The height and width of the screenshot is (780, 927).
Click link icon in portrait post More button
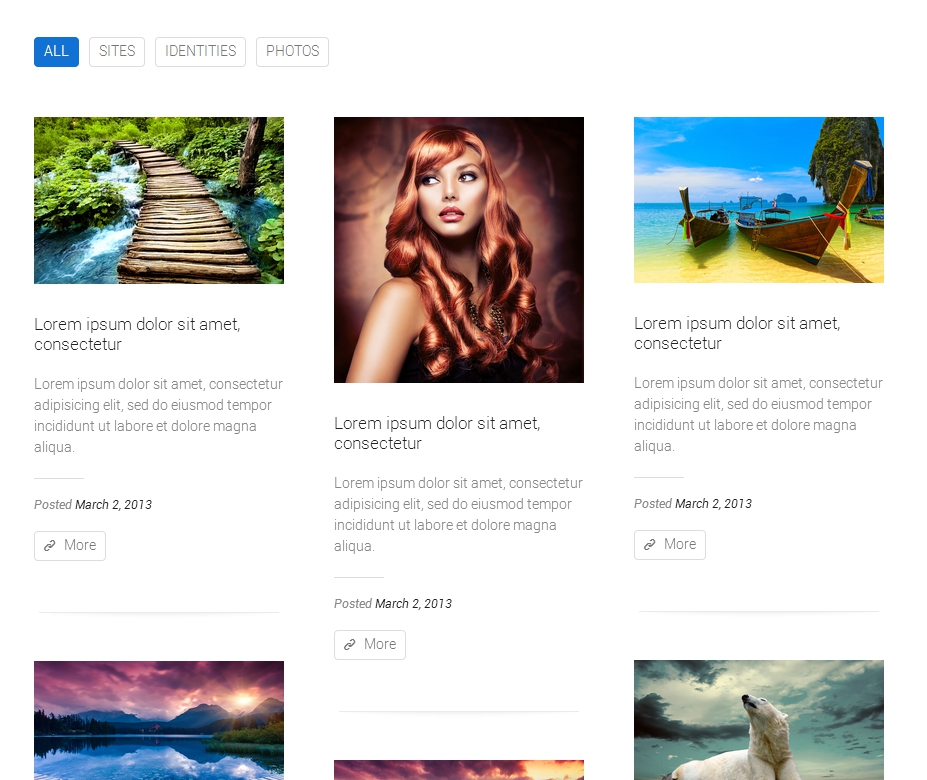click(x=350, y=645)
